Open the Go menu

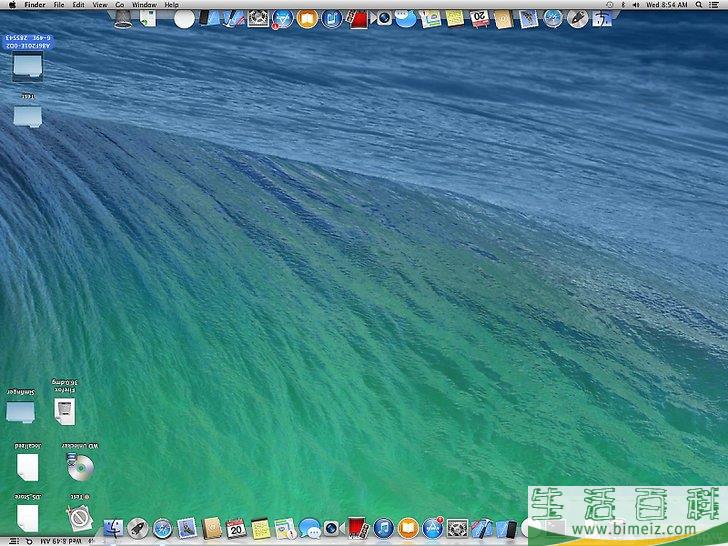[x=120, y=5]
